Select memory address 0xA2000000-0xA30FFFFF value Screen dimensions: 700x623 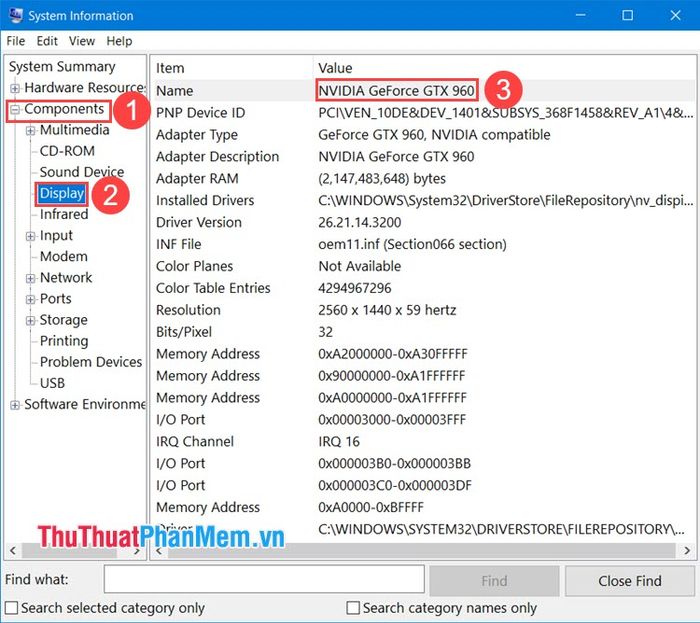[x=393, y=354]
